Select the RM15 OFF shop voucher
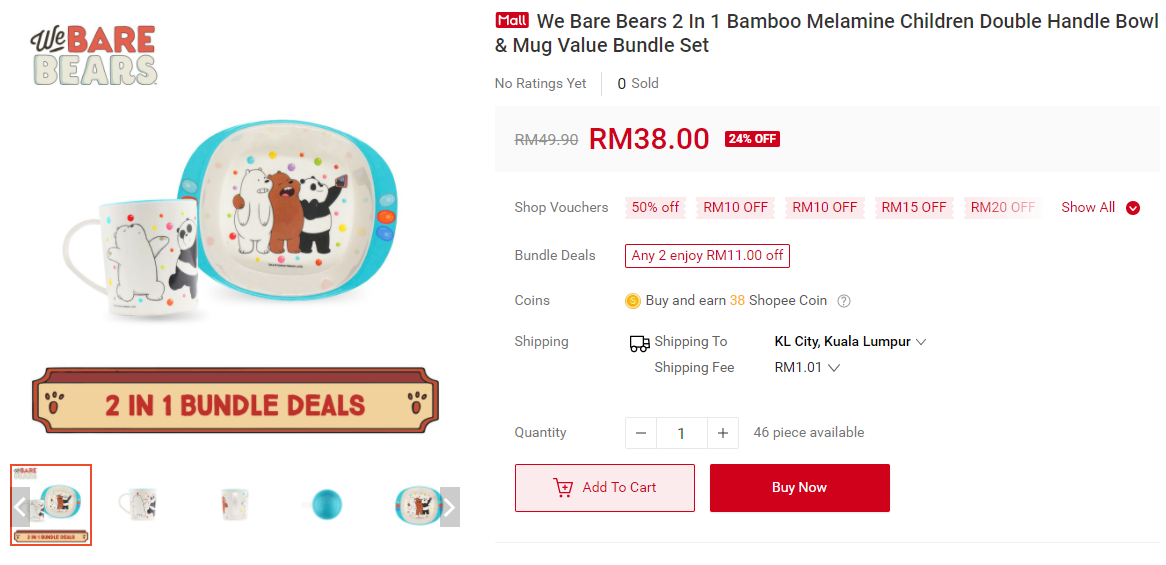Viewport: 1166px width, 565px height. (x=913, y=208)
